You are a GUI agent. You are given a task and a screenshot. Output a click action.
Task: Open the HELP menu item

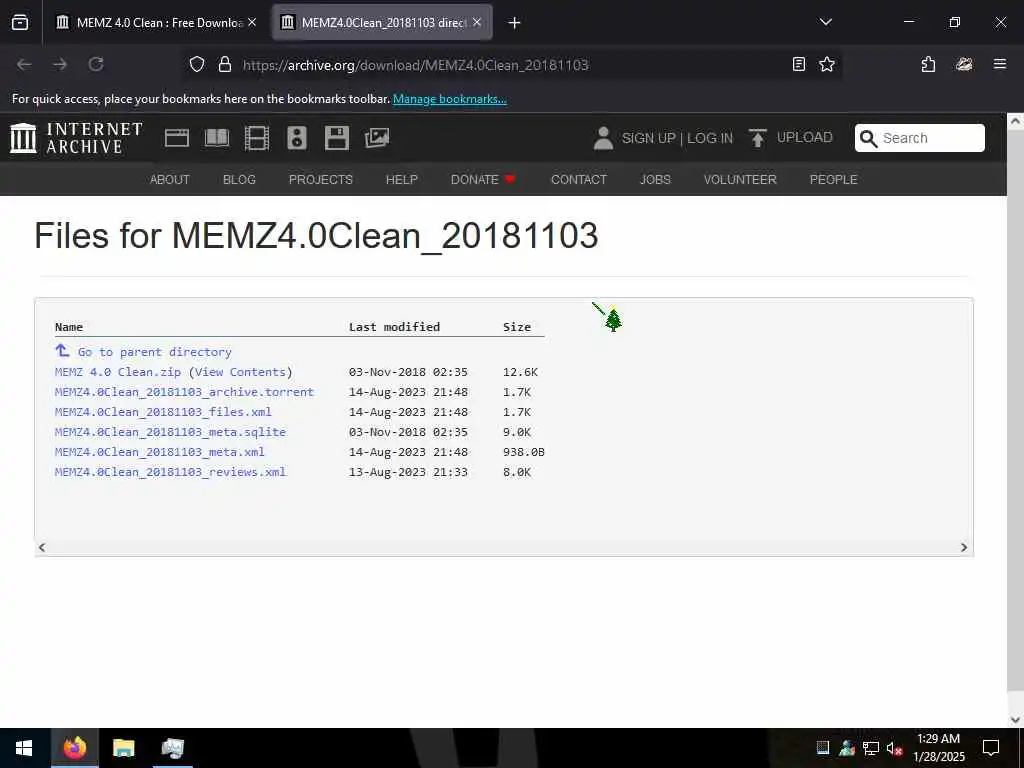402,180
